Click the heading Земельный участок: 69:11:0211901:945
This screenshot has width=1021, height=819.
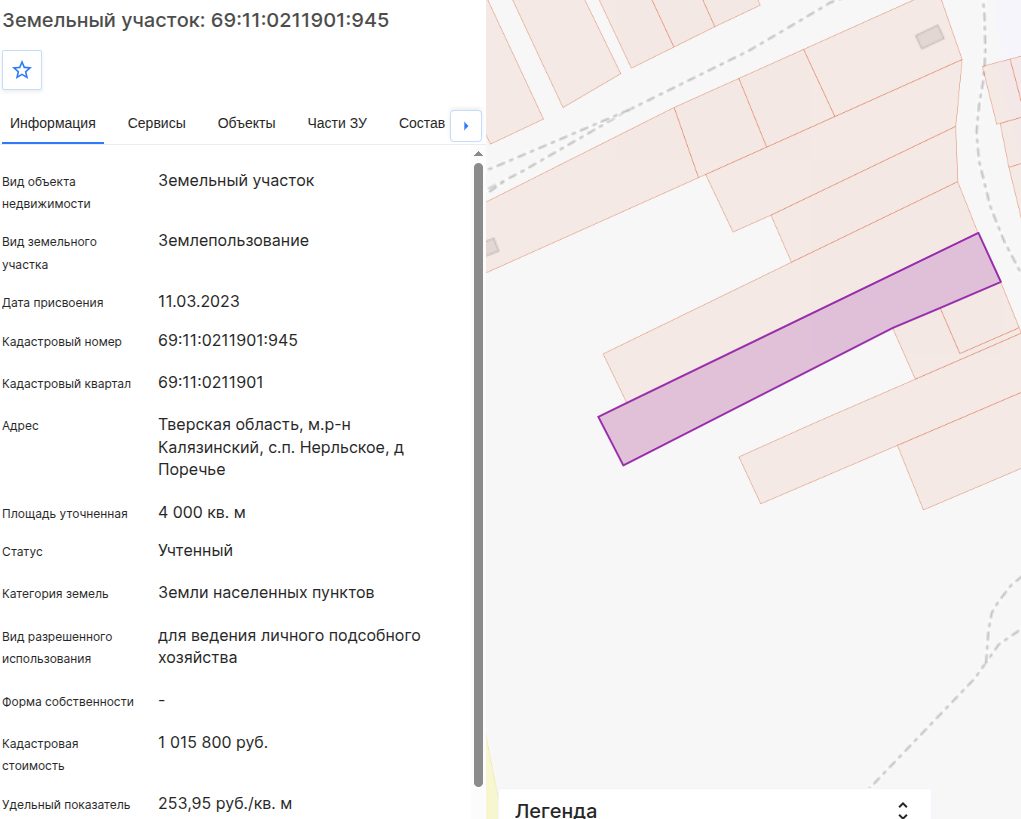coord(196,20)
